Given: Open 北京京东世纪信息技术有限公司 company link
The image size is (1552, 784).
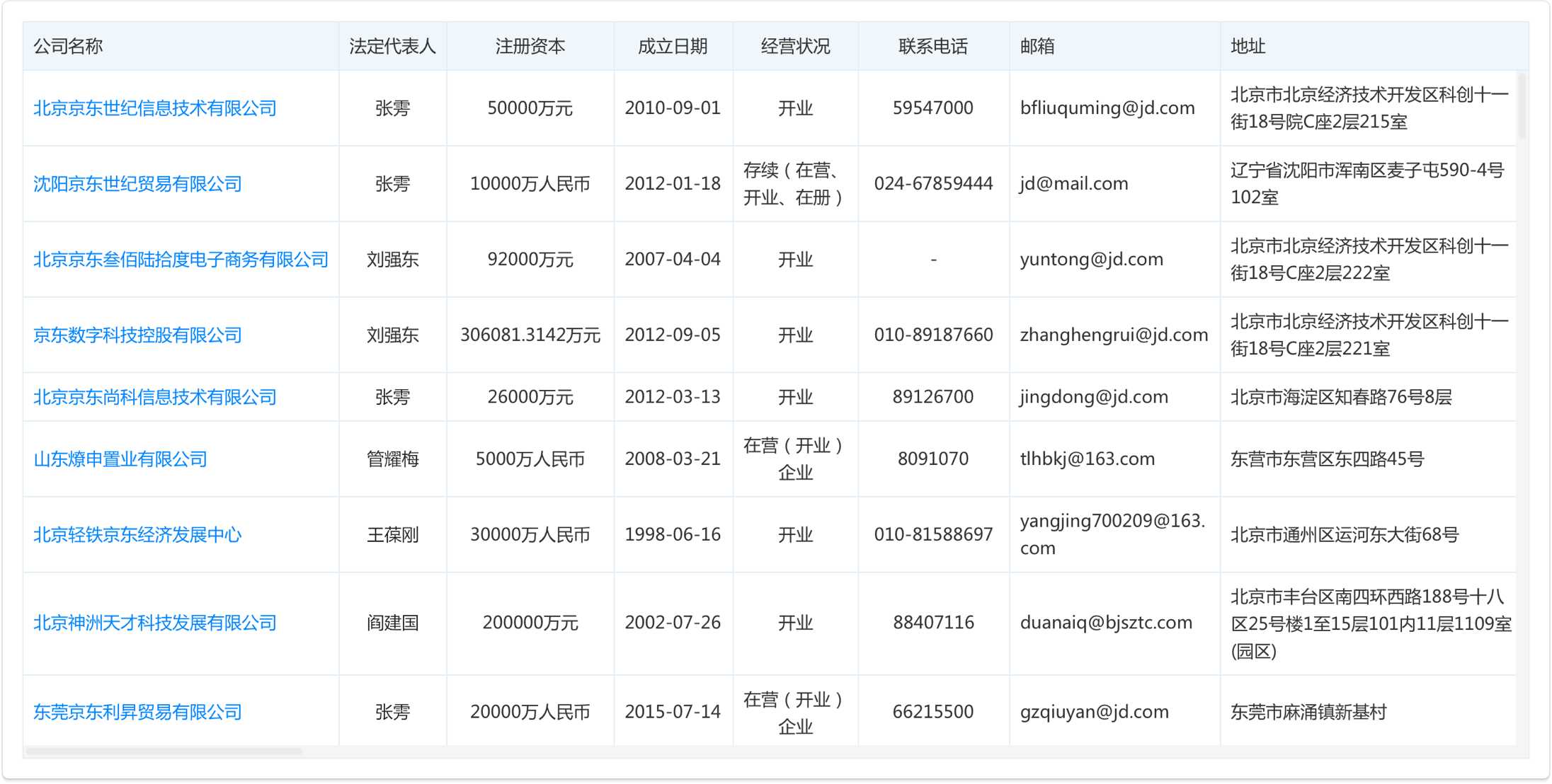Looking at the screenshot, I should [x=154, y=108].
